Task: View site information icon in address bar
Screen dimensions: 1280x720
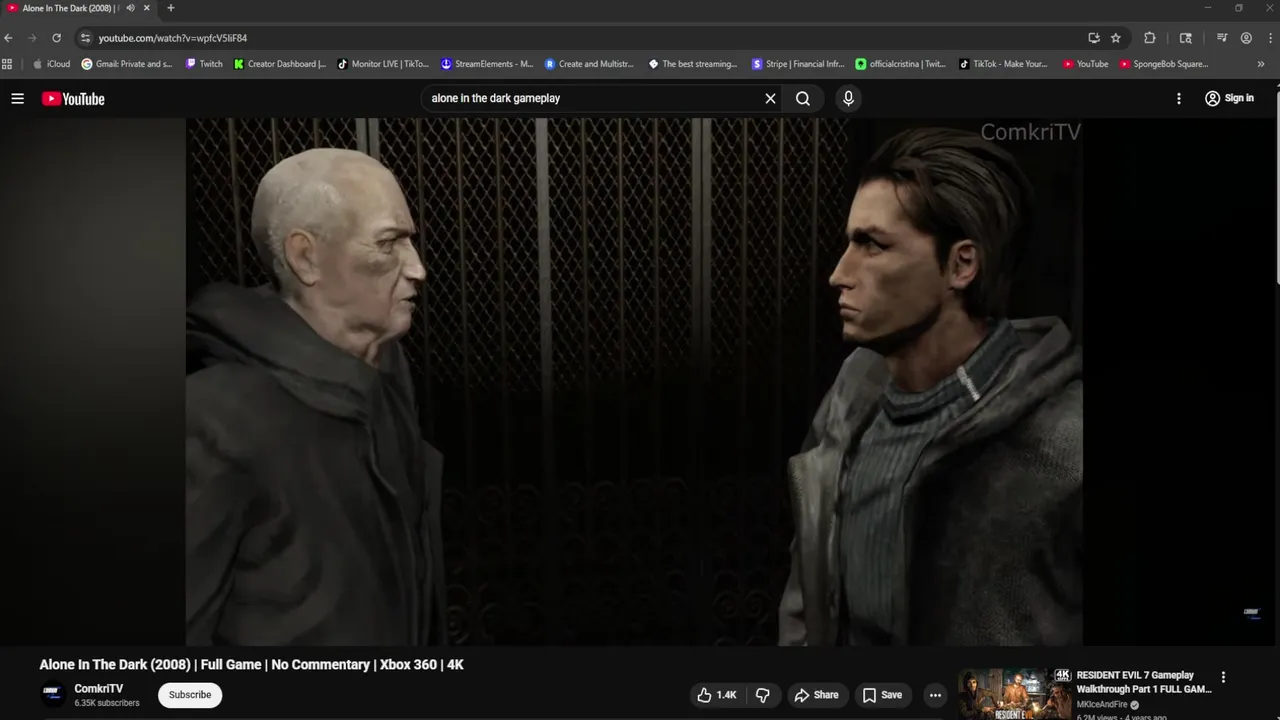Action: point(85,38)
